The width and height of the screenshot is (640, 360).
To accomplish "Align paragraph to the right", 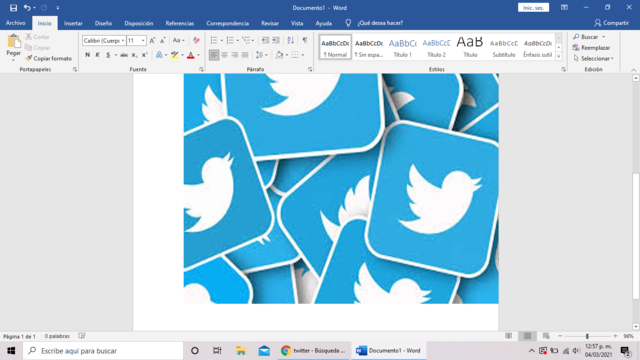I will click(235, 55).
